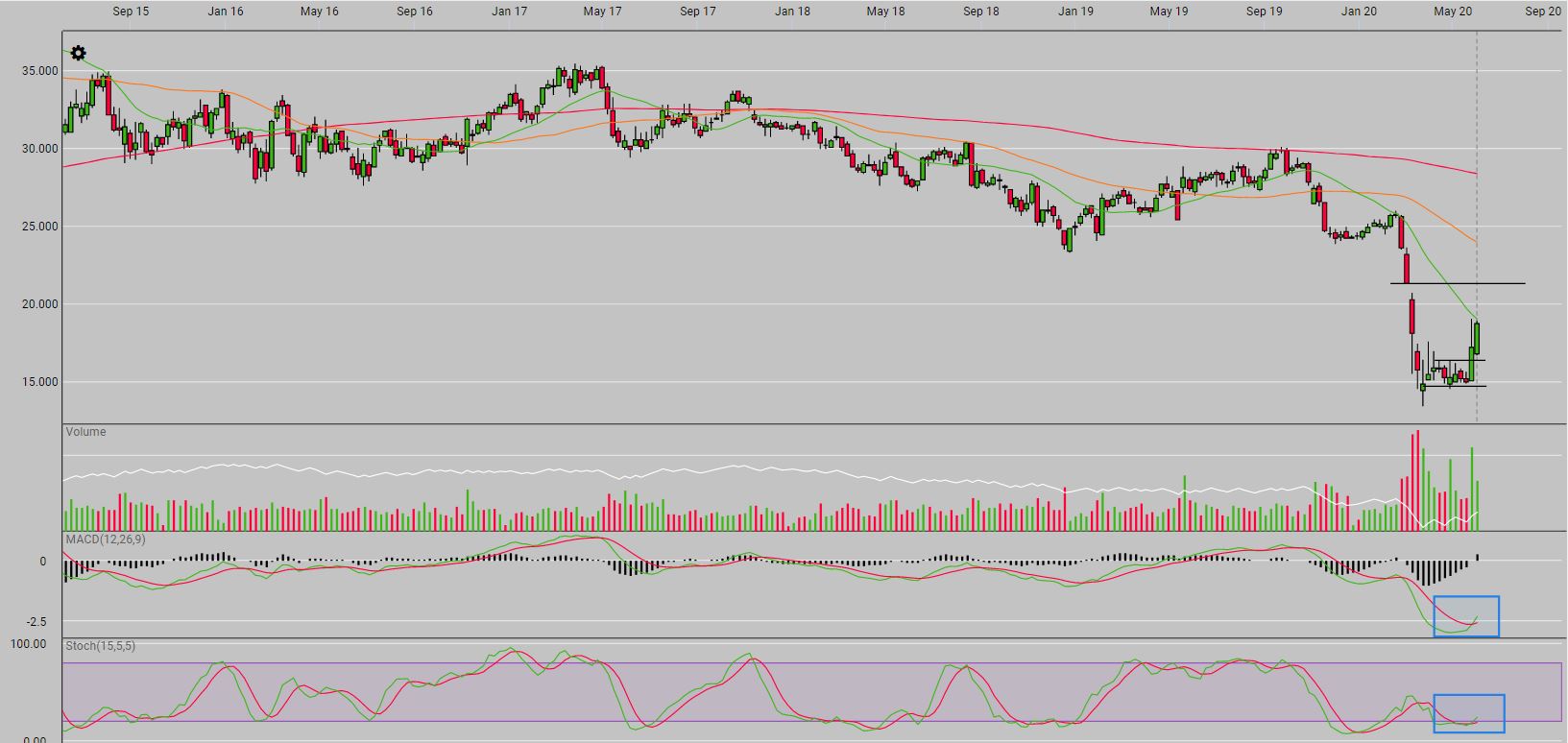Select the horizontal resistance line near 21

[x=1457, y=283]
